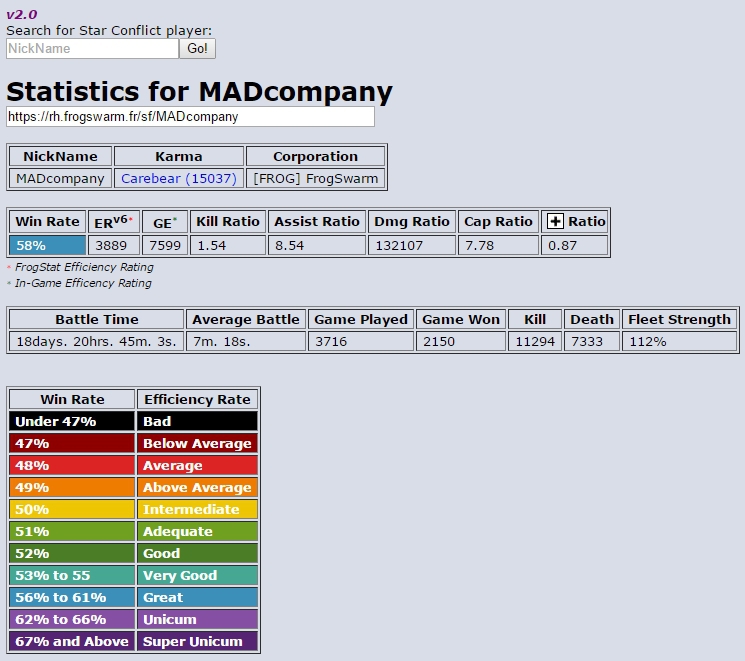The width and height of the screenshot is (745, 661).
Task: Click the Dmg Ratio header
Action: click(x=412, y=221)
